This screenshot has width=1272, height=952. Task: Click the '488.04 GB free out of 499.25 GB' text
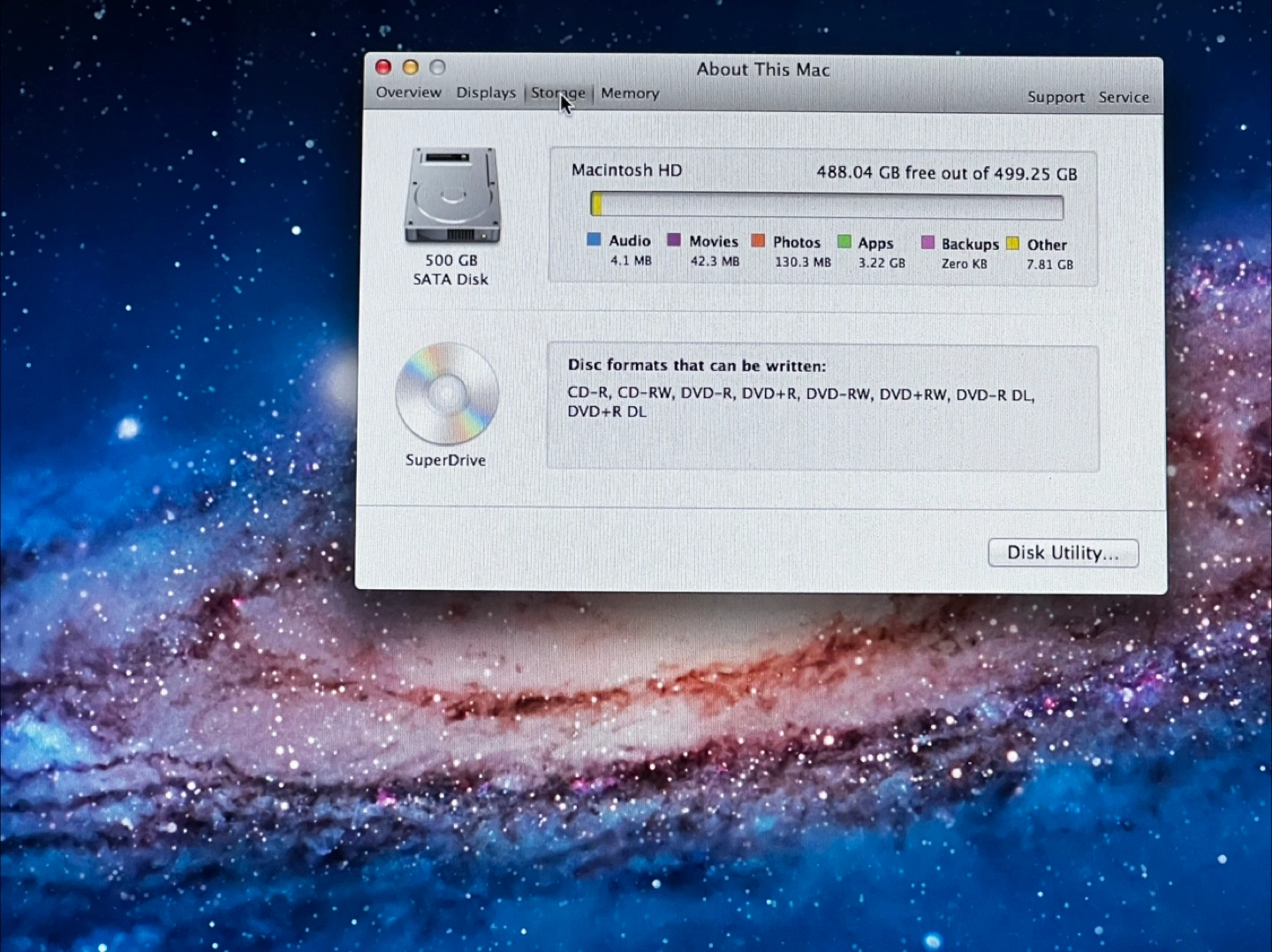pos(946,173)
